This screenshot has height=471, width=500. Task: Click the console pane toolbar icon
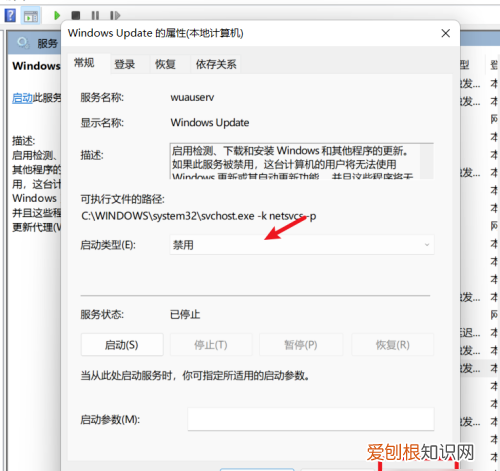click(31, 16)
